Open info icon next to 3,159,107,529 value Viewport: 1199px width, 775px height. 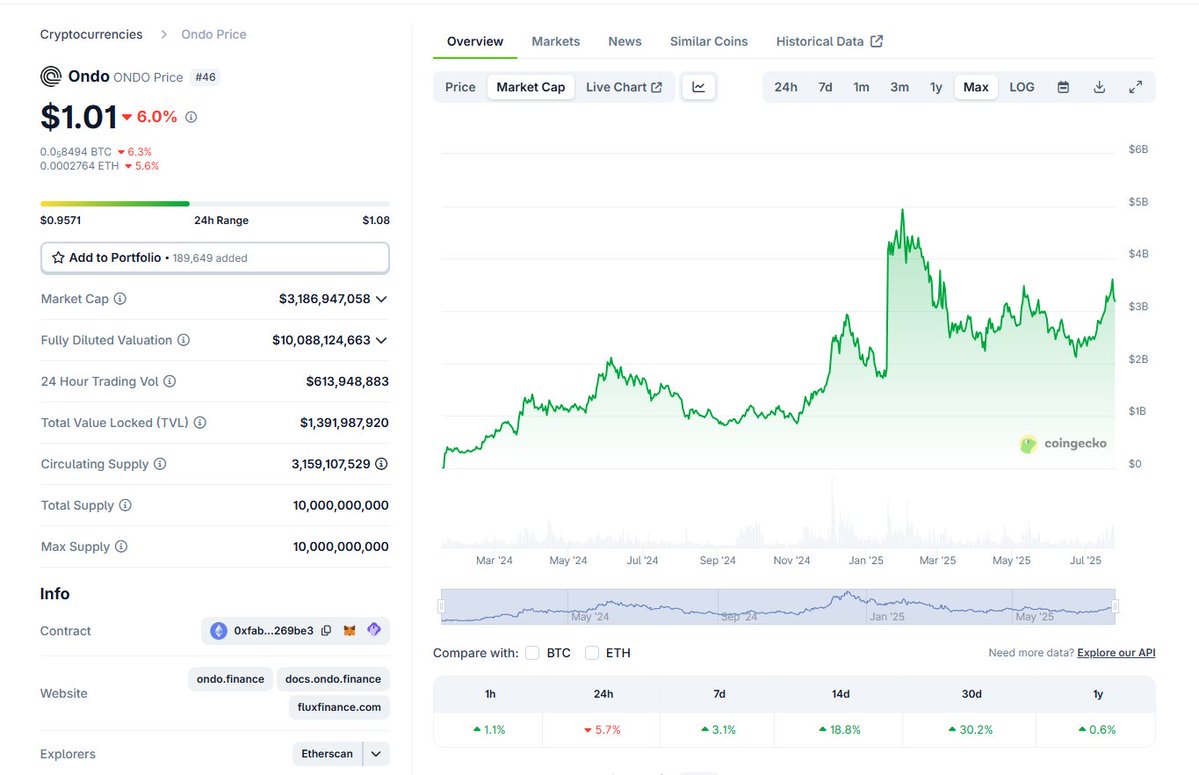point(382,464)
